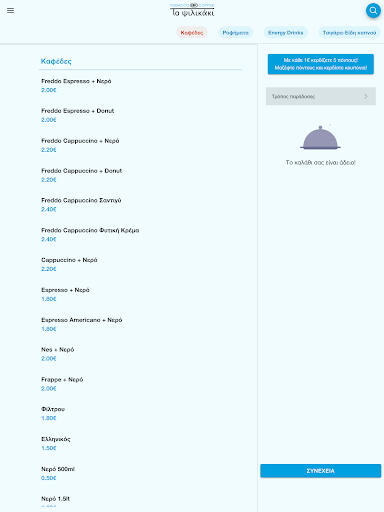Screen dimensions: 384x512
Task: Click the 1.50€ price under Ελληνικός
Action: point(49,448)
